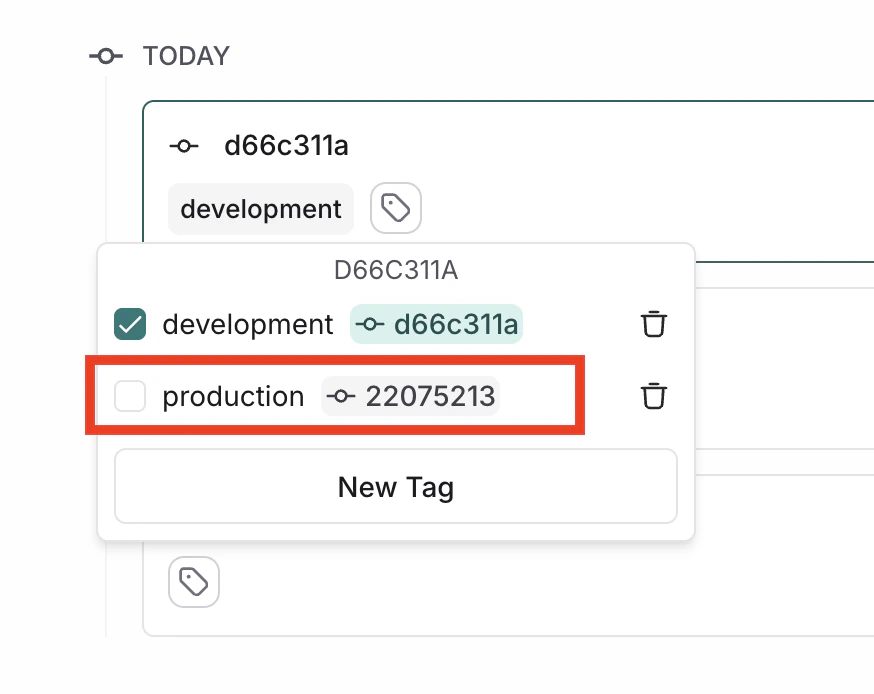Enable the production tag checkbox

[129, 396]
